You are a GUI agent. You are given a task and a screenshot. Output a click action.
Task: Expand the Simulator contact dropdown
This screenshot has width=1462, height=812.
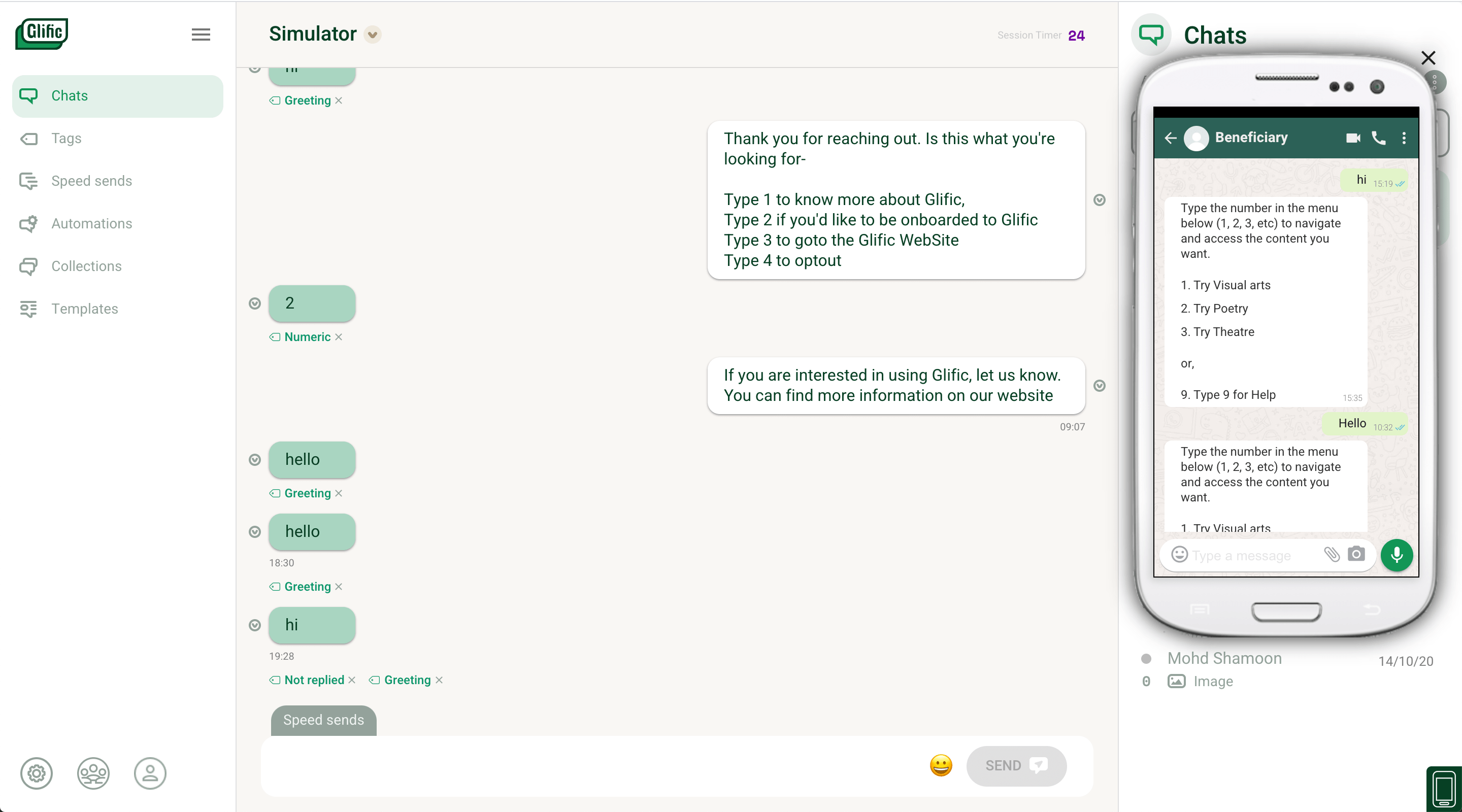click(x=372, y=35)
